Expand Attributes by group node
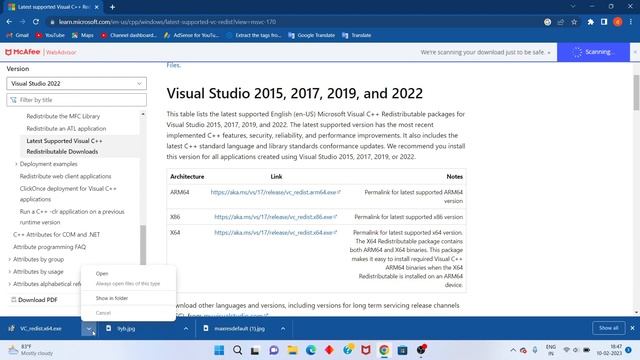 tap(10, 260)
